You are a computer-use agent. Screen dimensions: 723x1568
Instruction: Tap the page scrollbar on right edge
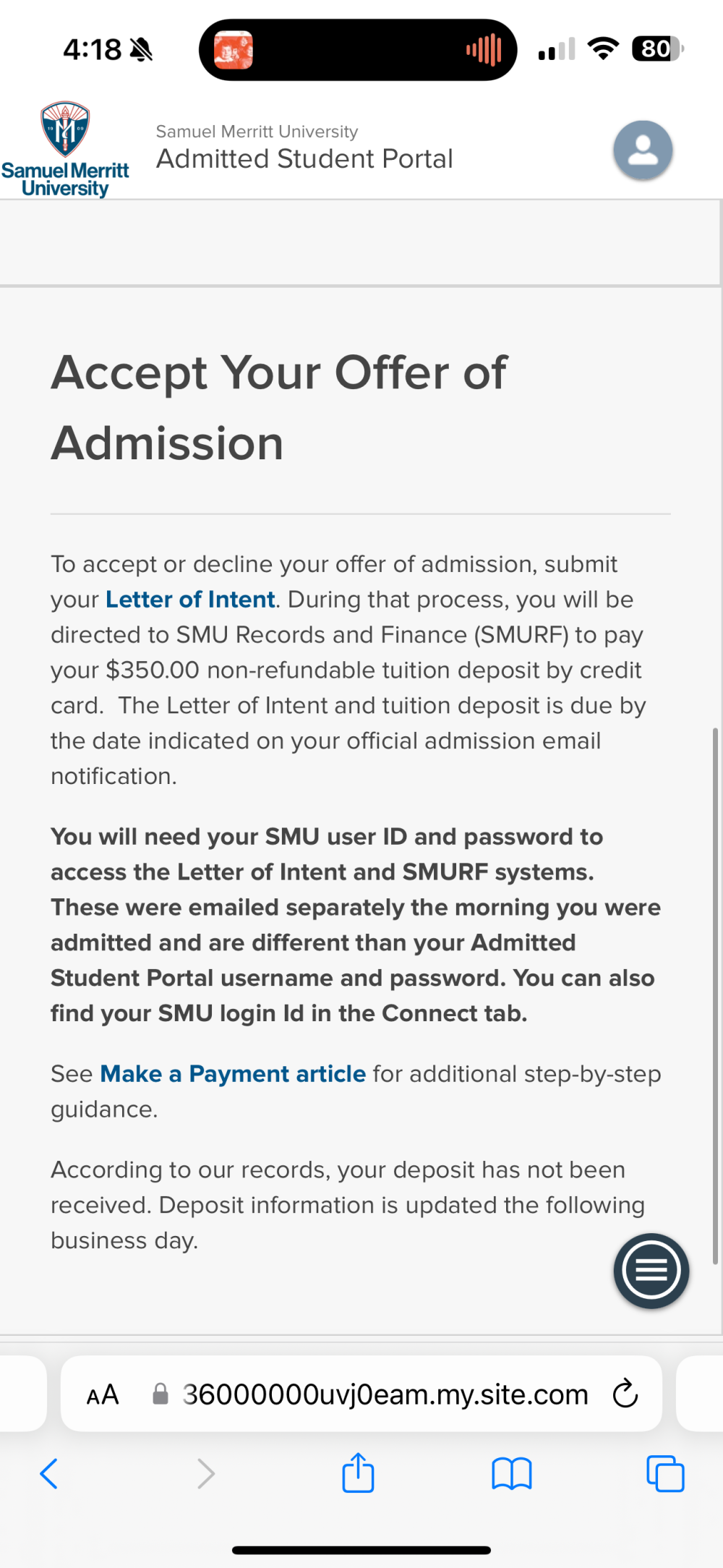click(x=715, y=996)
